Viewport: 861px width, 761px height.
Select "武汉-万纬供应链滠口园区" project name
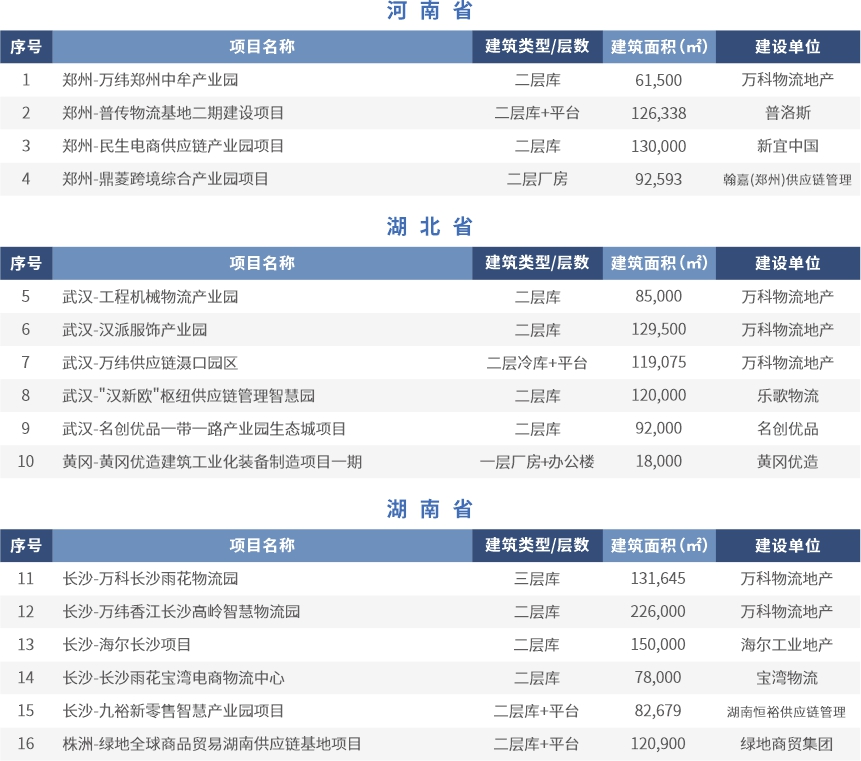(x=150, y=363)
